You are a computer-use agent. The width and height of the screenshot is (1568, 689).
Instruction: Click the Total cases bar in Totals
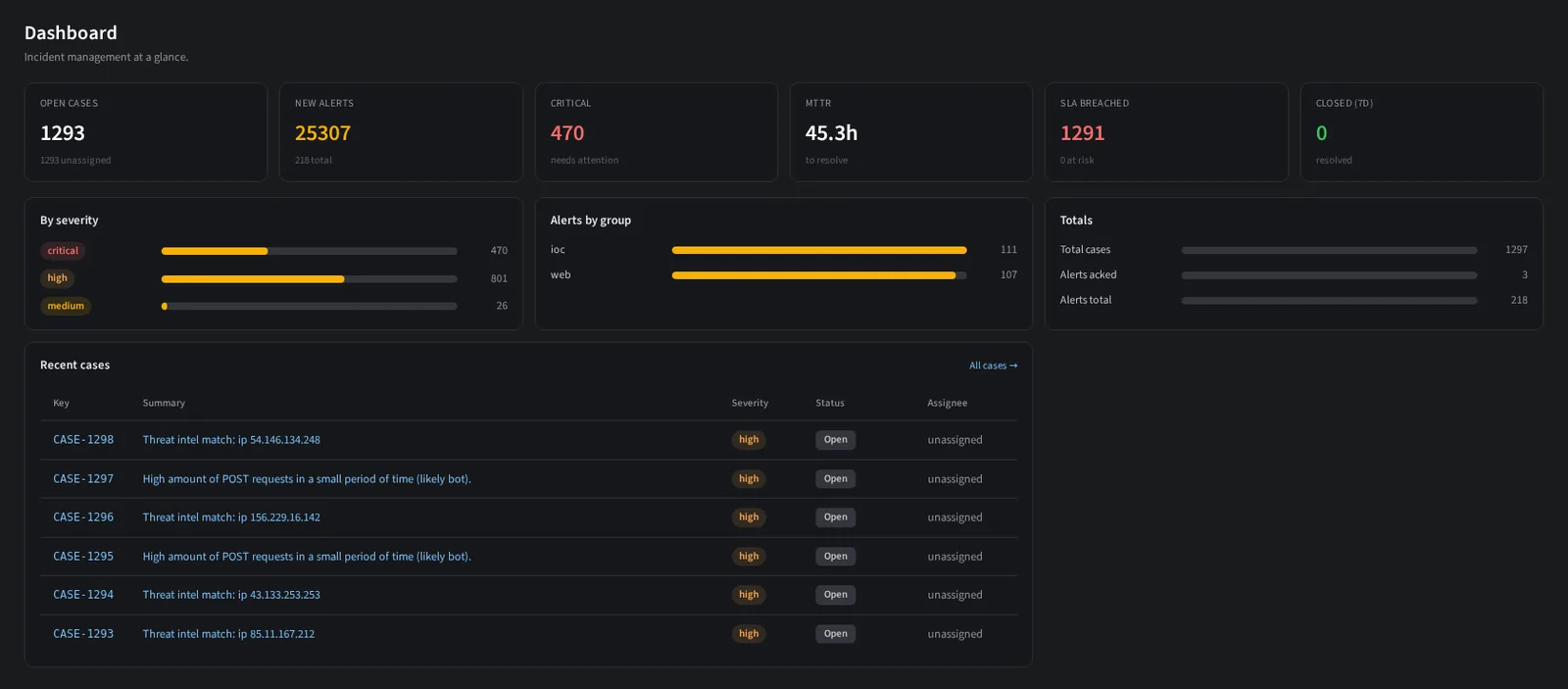(x=1329, y=250)
